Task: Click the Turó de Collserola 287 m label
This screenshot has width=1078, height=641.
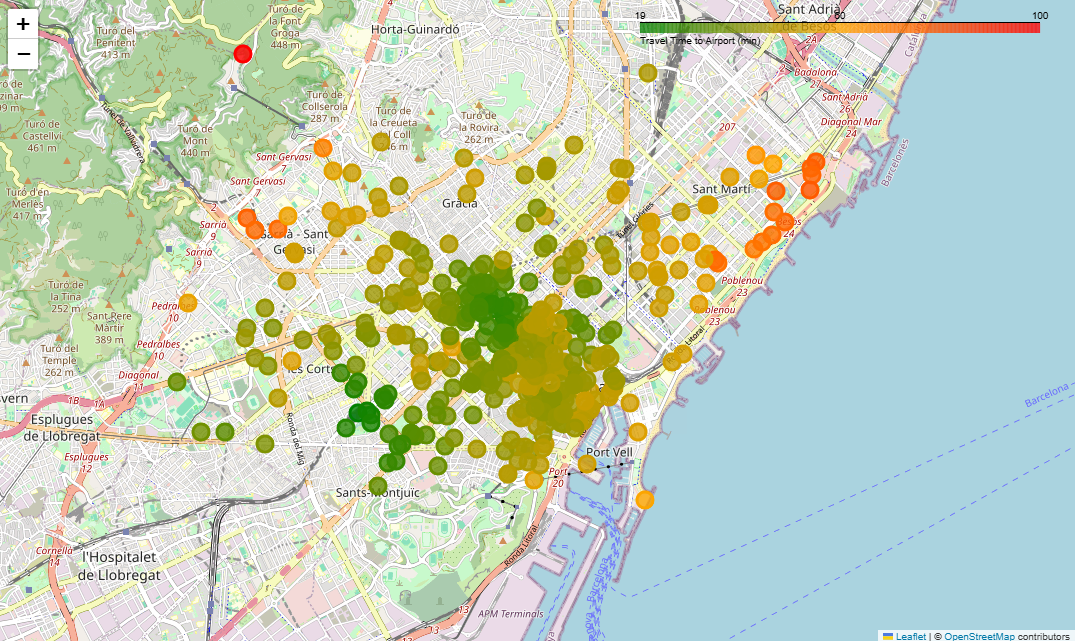Action: pyautogui.click(x=324, y=106)
